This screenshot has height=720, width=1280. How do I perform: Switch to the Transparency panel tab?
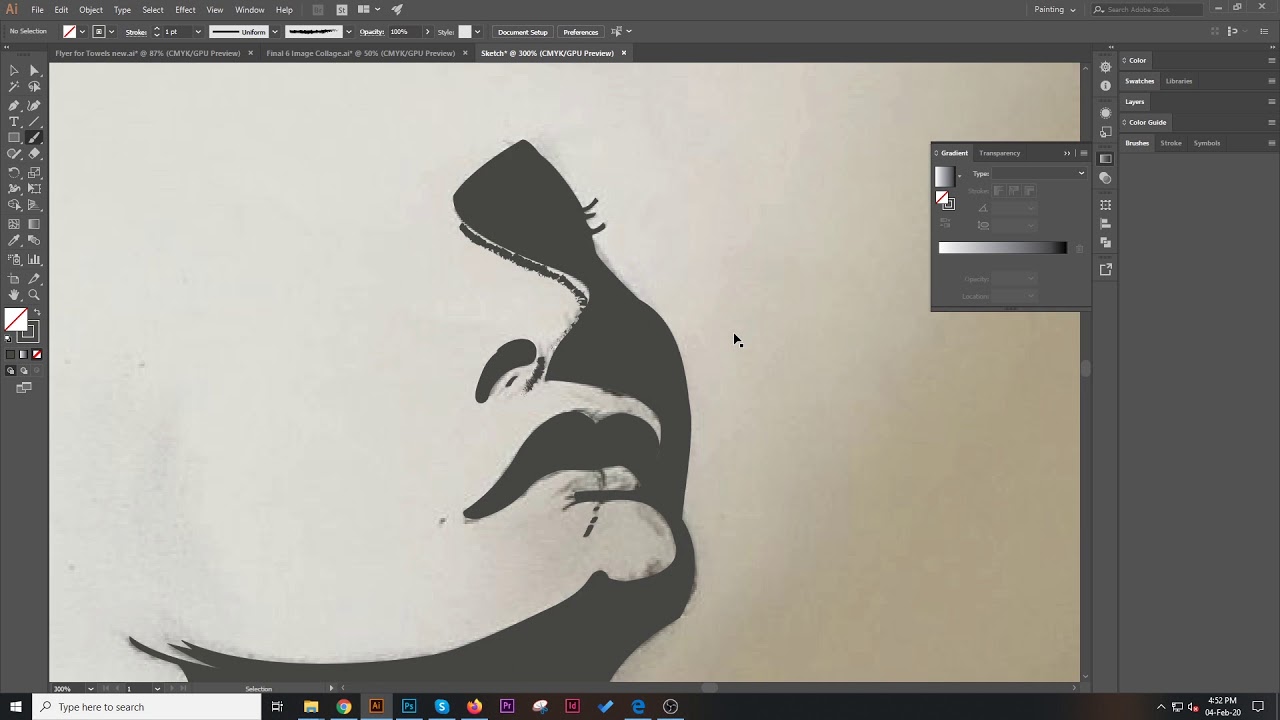coord(999,153)
